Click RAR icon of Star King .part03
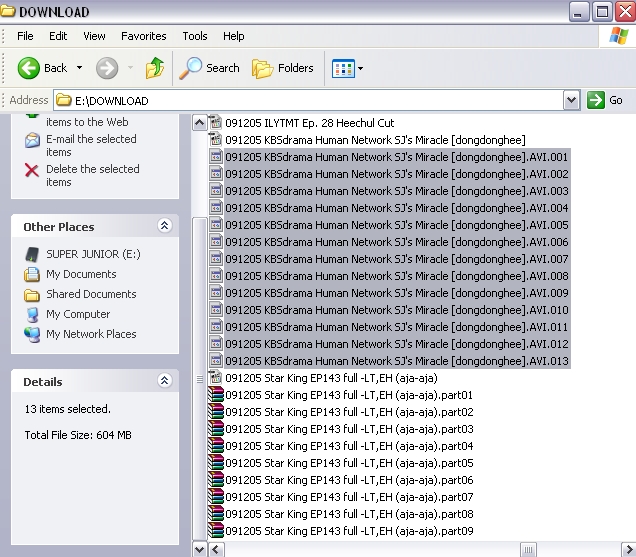 (x=216, y=429)
